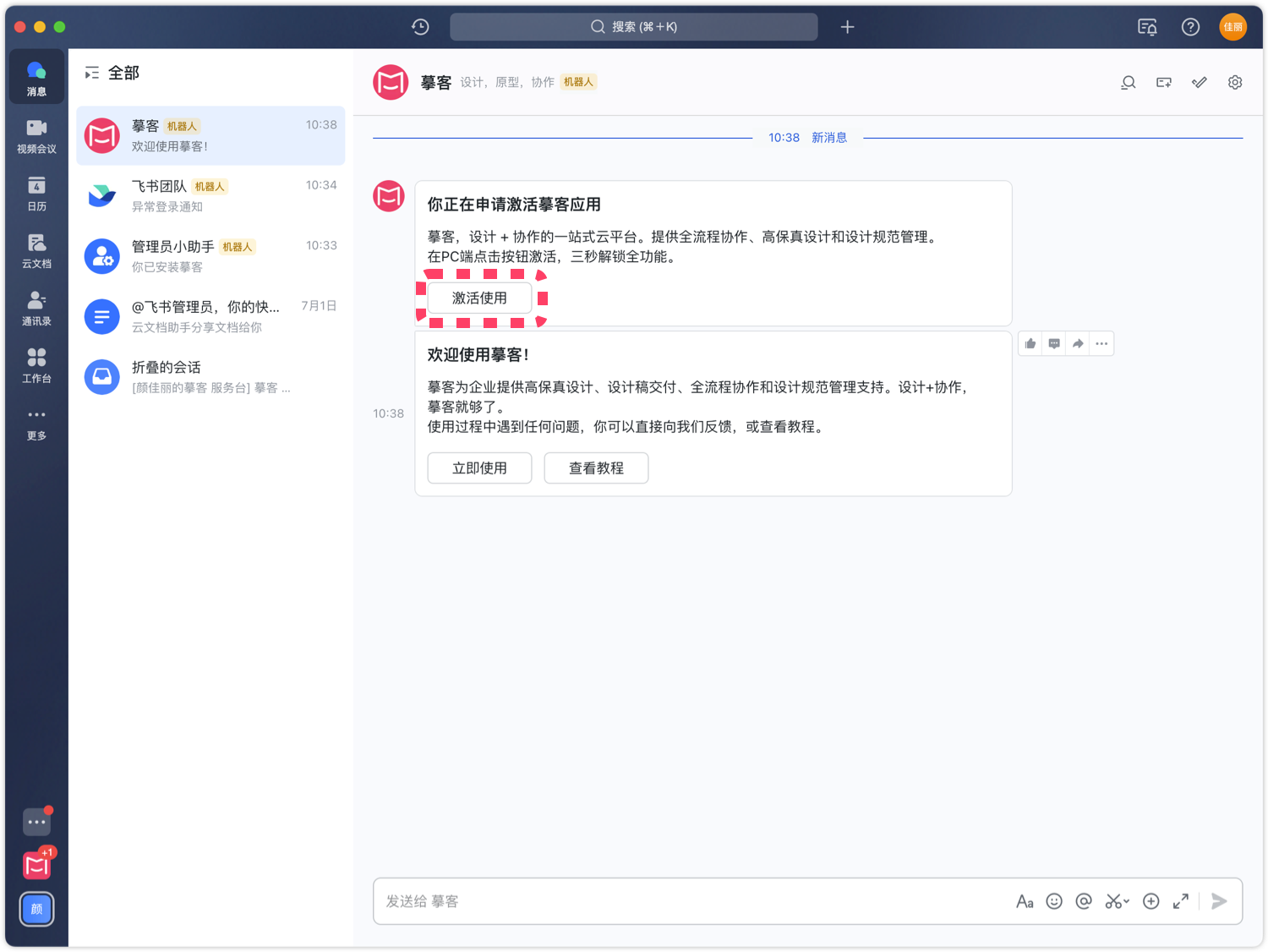
Task: Click the text formatting Aa icon
Action: tap(1025, 901)
